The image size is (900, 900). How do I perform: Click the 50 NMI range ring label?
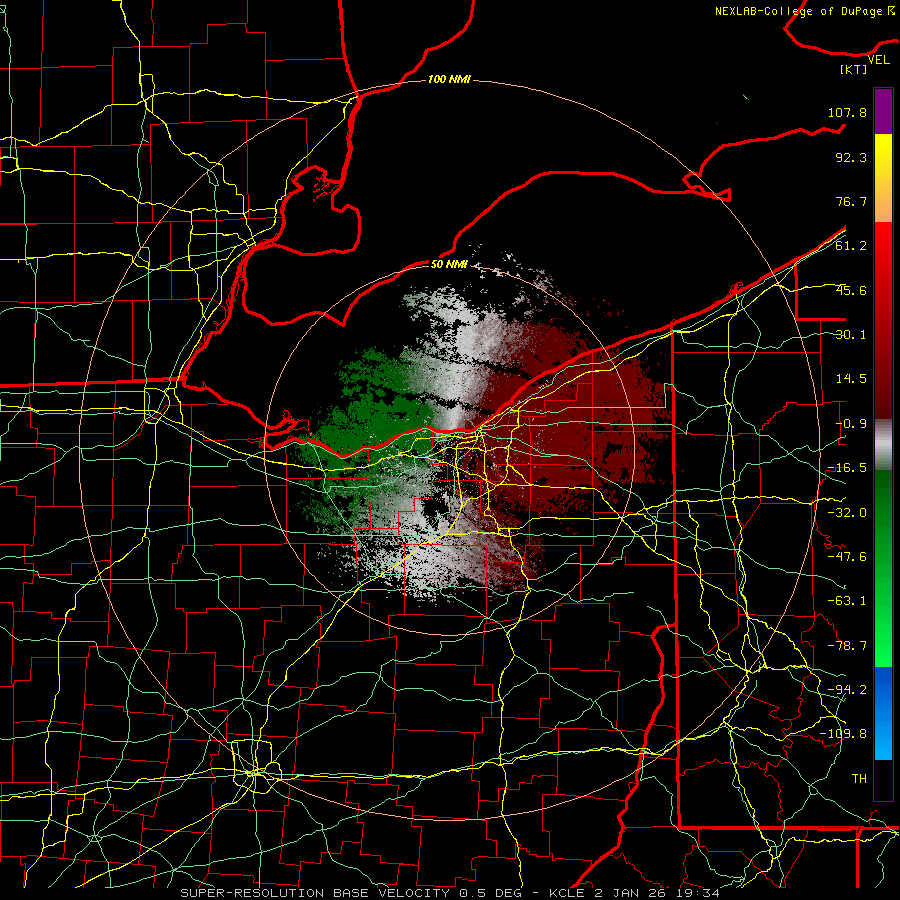click(449, 264)
